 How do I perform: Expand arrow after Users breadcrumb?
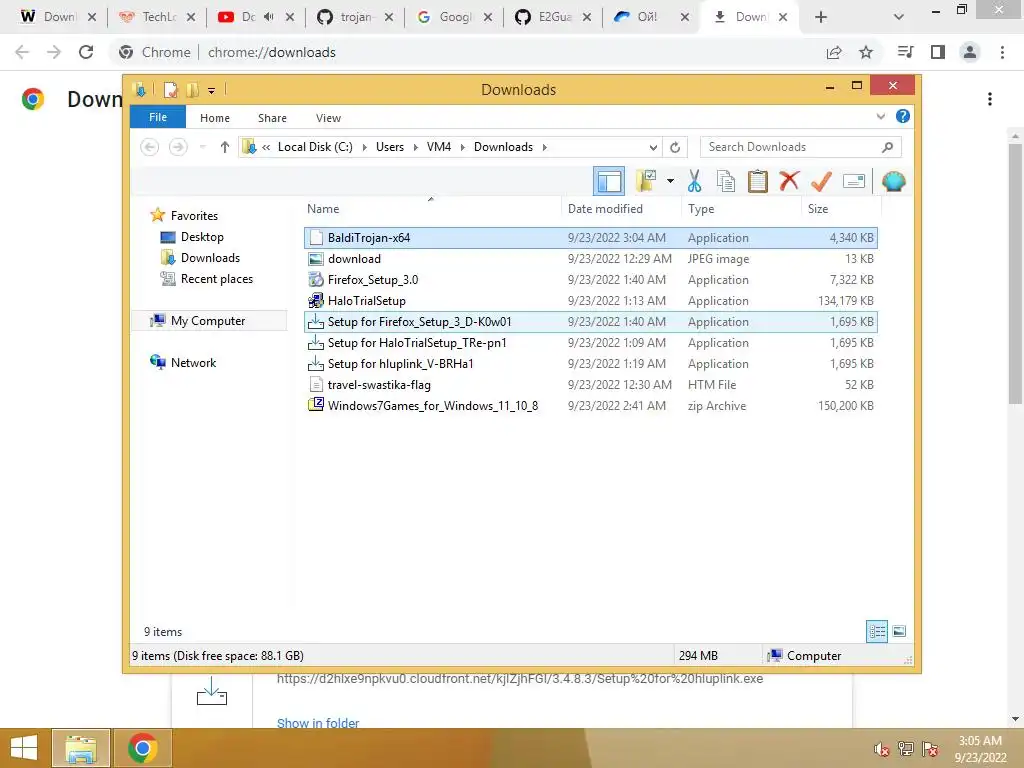[415, 147]
